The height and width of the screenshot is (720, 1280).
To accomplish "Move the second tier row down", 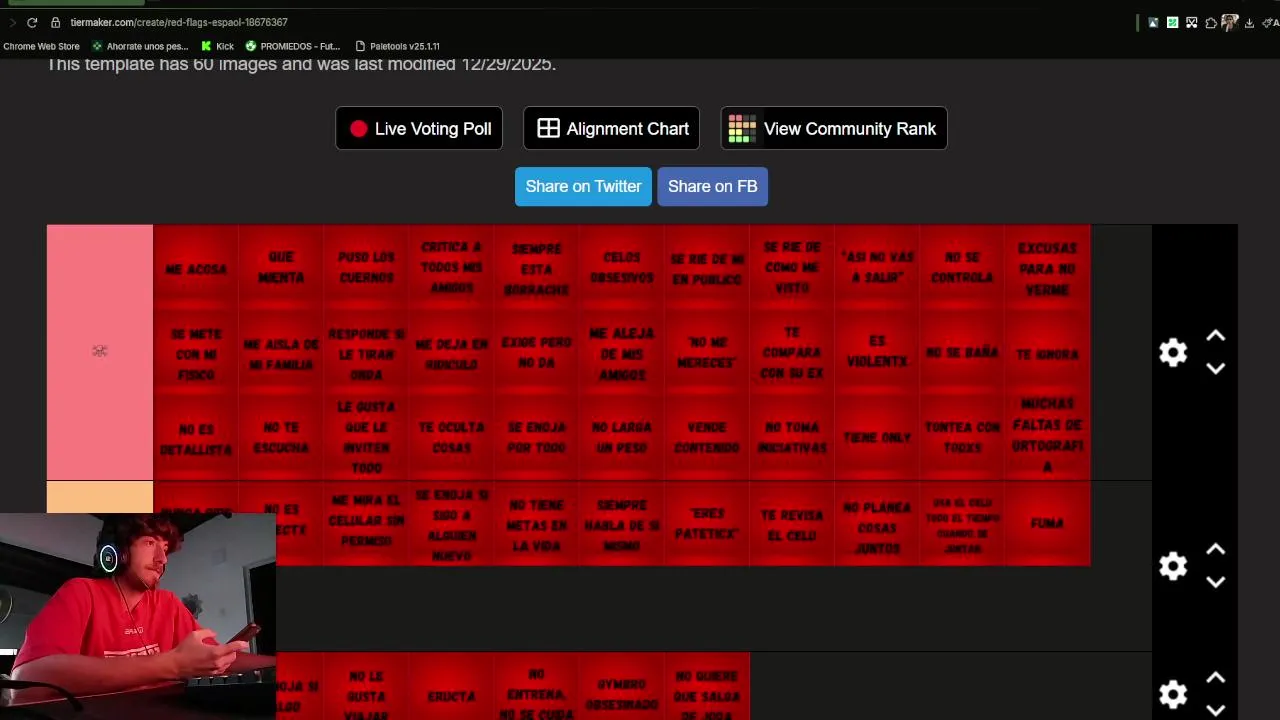I will pos(1215,582).
